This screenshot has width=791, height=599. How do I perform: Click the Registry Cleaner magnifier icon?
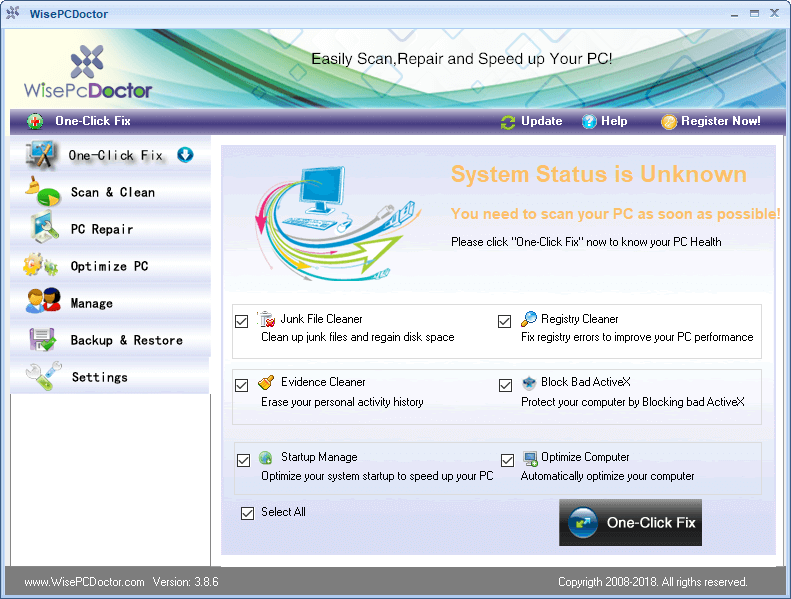coord(529,319)
